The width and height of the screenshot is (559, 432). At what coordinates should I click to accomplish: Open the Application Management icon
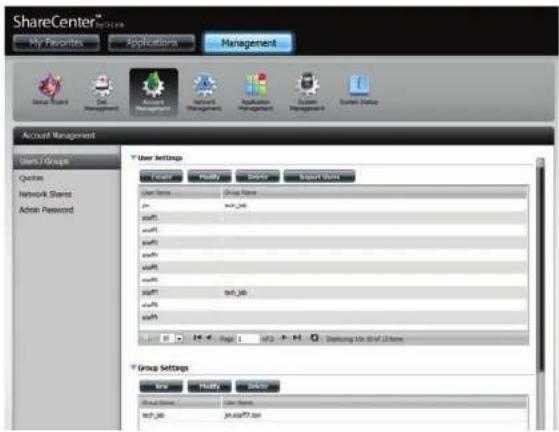256,92
